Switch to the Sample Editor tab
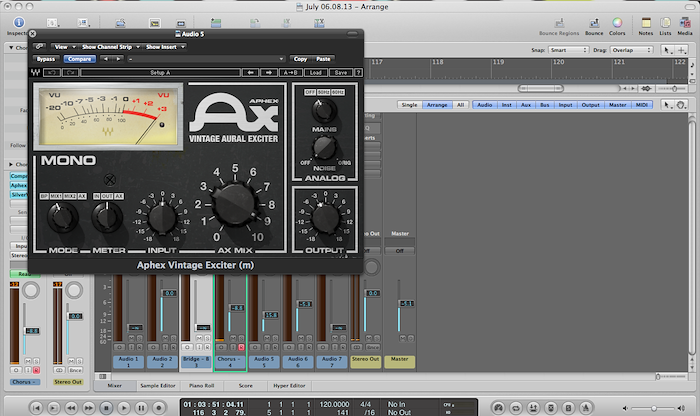Screen dimensions: 700x416 pyautogui.click(x=158, y=386)
